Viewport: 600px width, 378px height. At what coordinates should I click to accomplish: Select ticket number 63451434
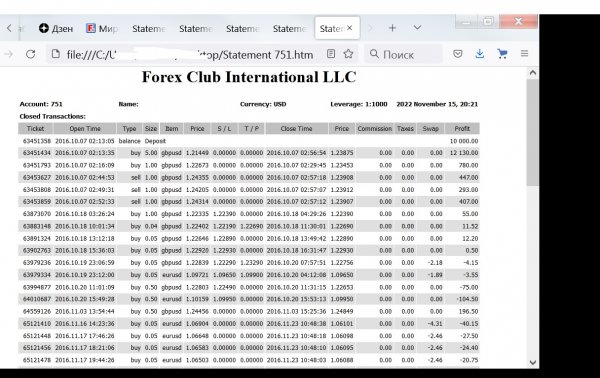click(37, 153)
